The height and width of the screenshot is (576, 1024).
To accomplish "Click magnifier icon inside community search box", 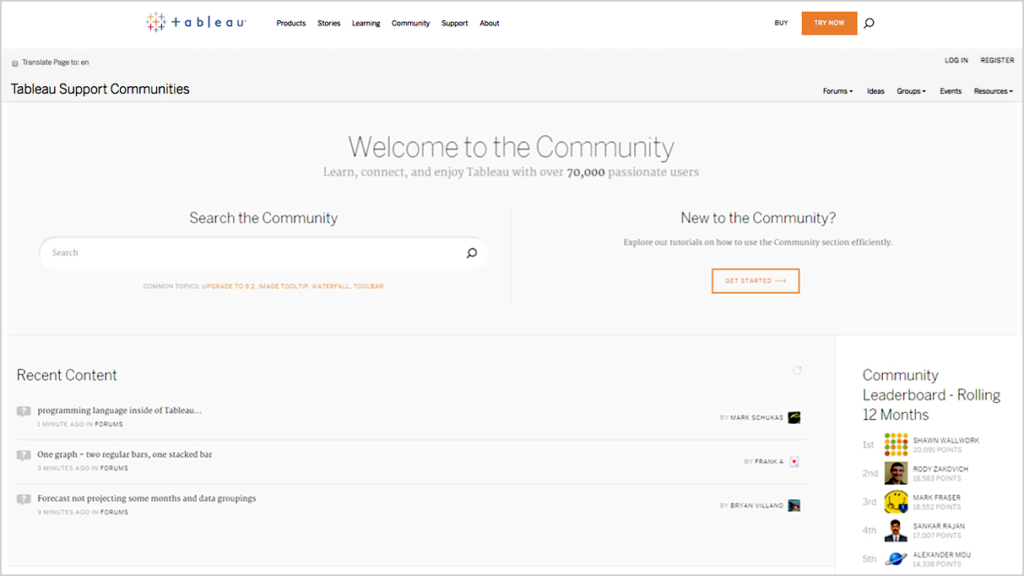I will [472, 253].
